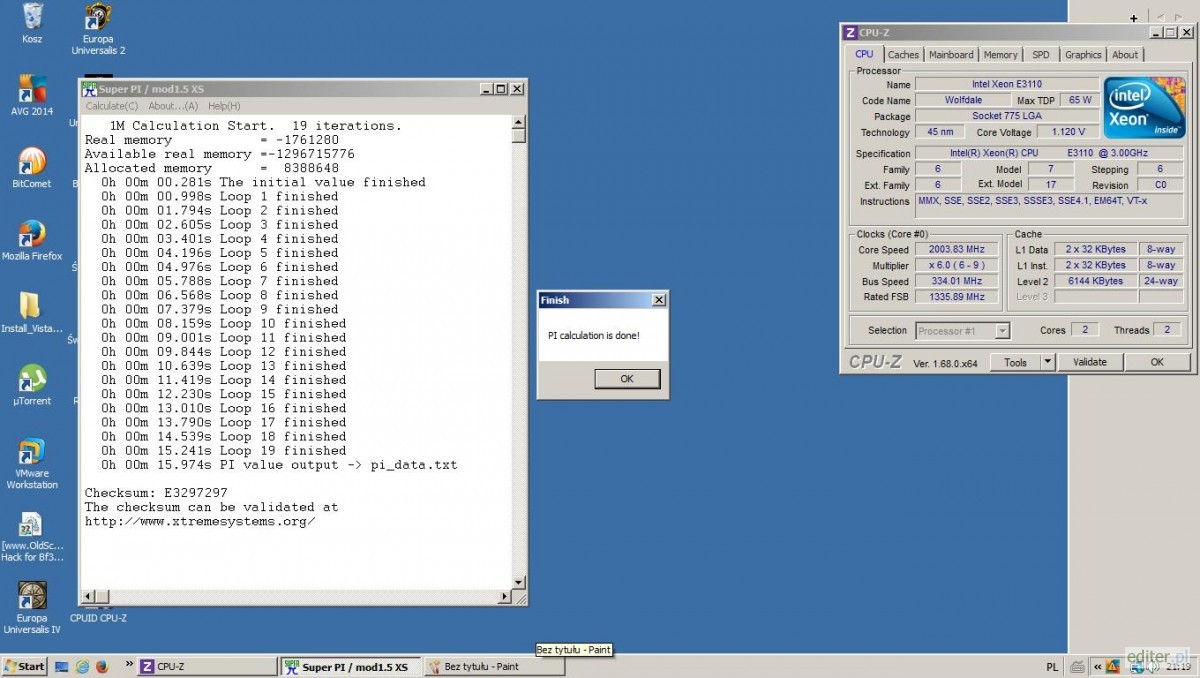The image size is (1200, 678).
Task: Open Firefox from the quick launch bar
Action: coord(102,666)
